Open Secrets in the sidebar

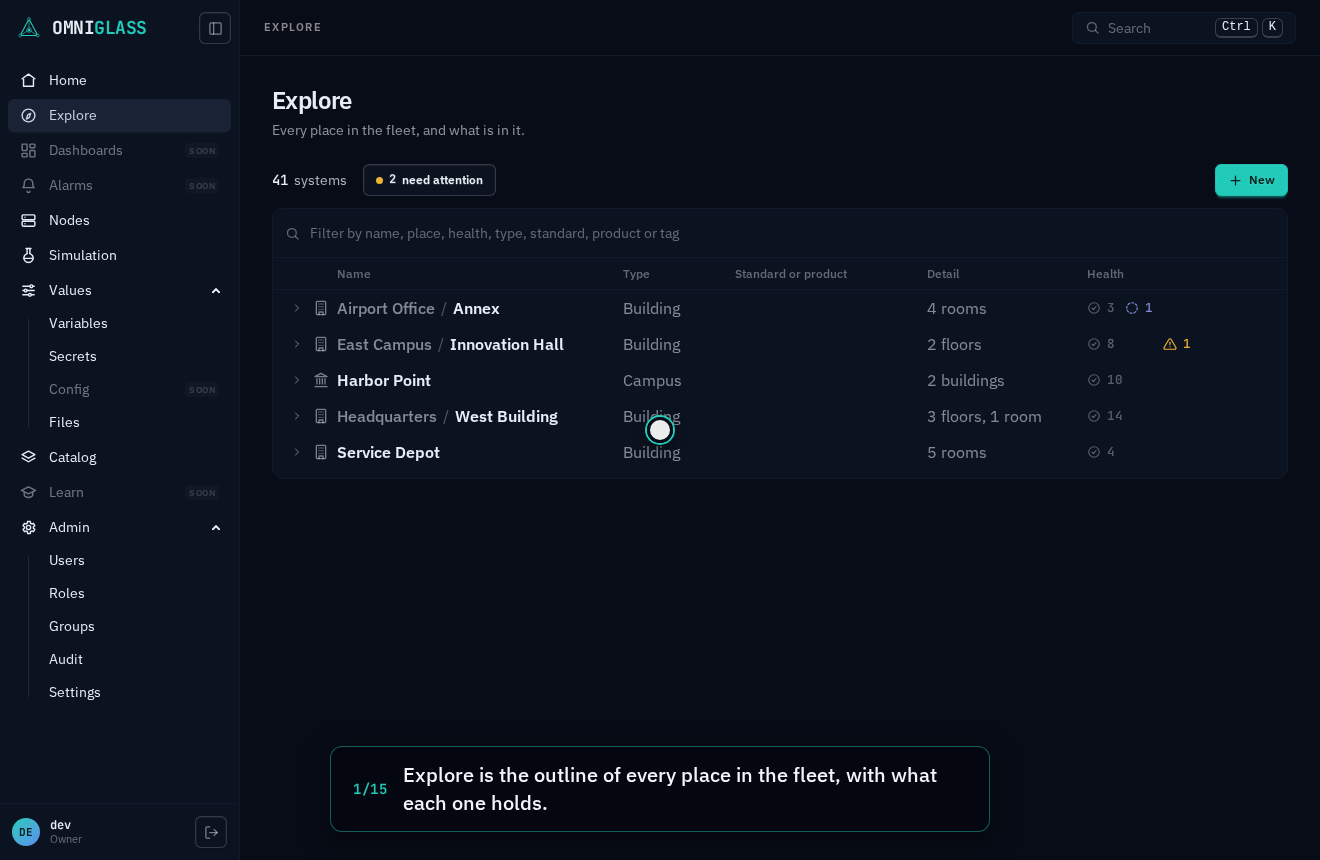pyautogui.click(x=73, y=356)
